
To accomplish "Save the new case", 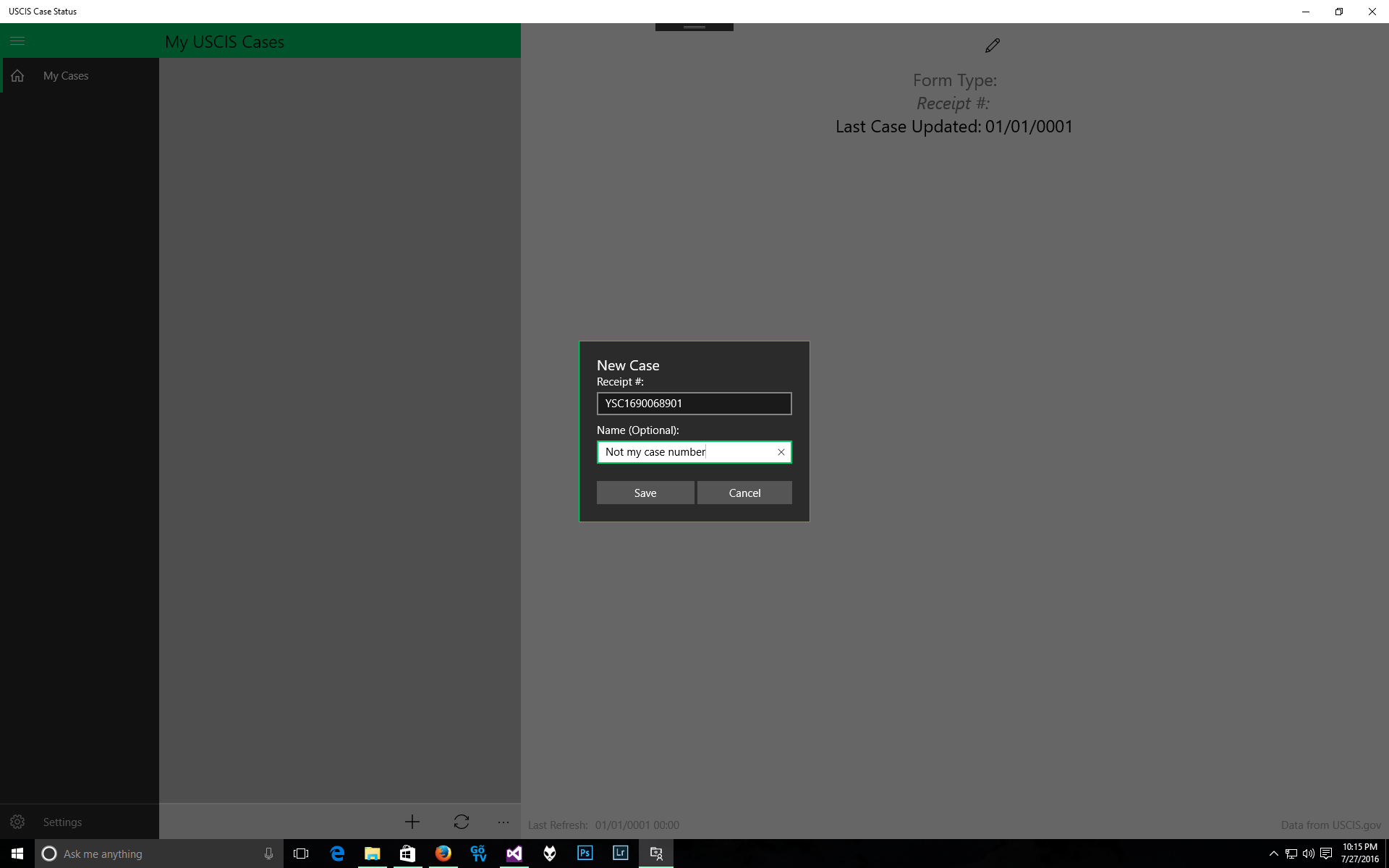I will coord(645,493).
